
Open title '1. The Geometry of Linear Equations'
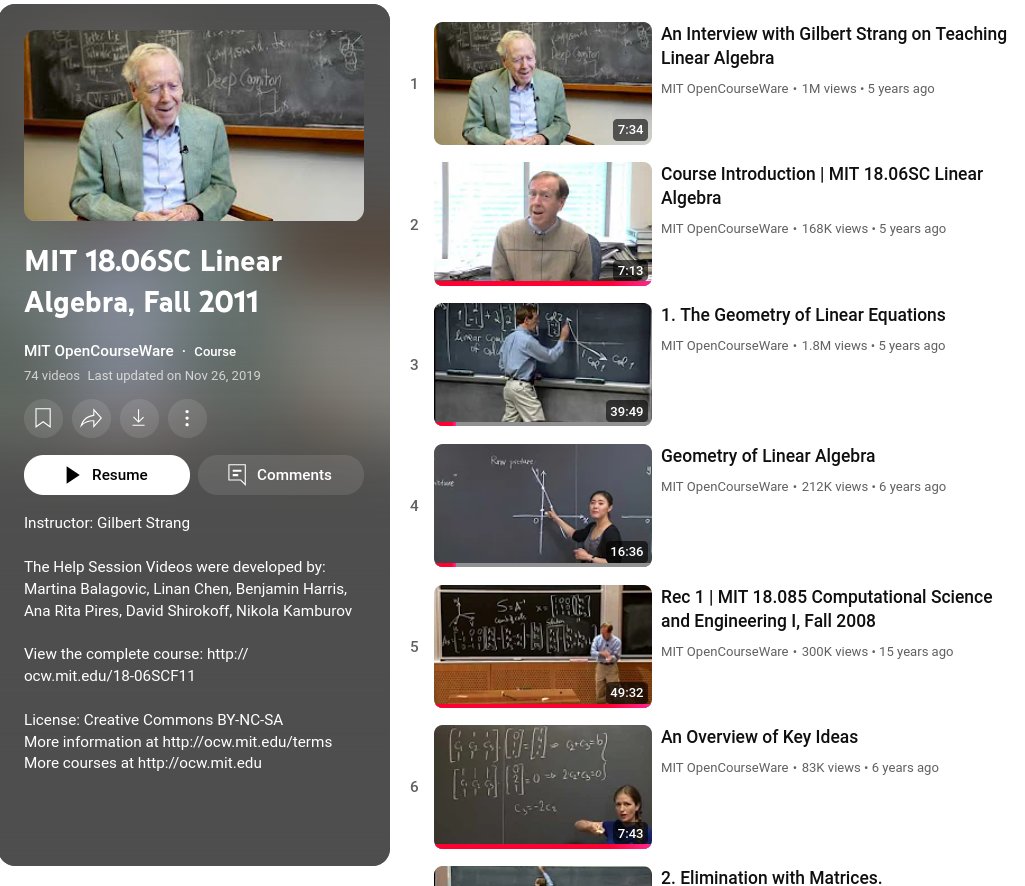tap(803, 315)
